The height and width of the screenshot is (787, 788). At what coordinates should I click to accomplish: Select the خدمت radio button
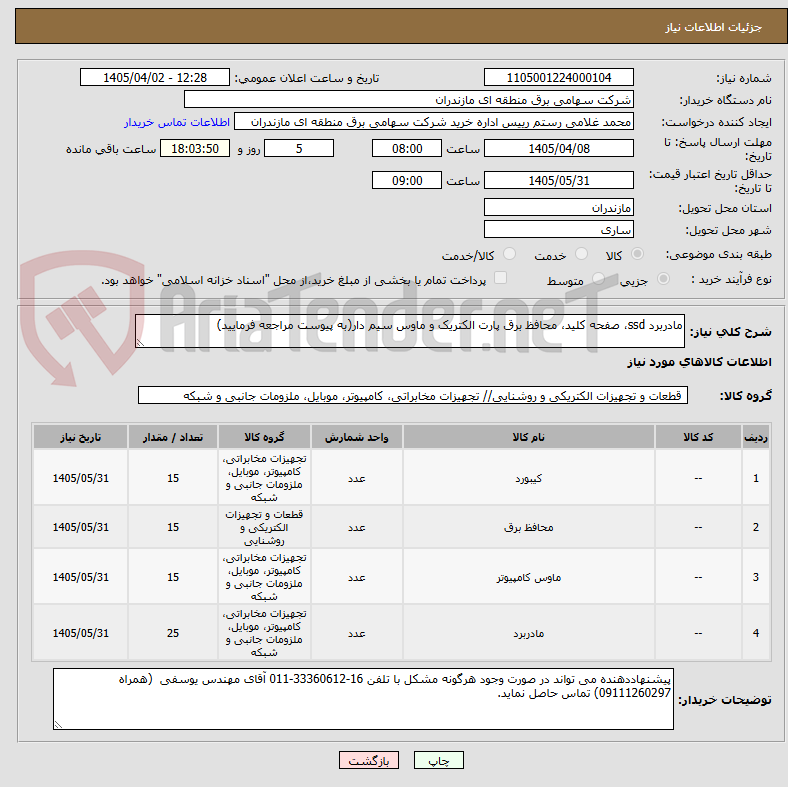581,254
